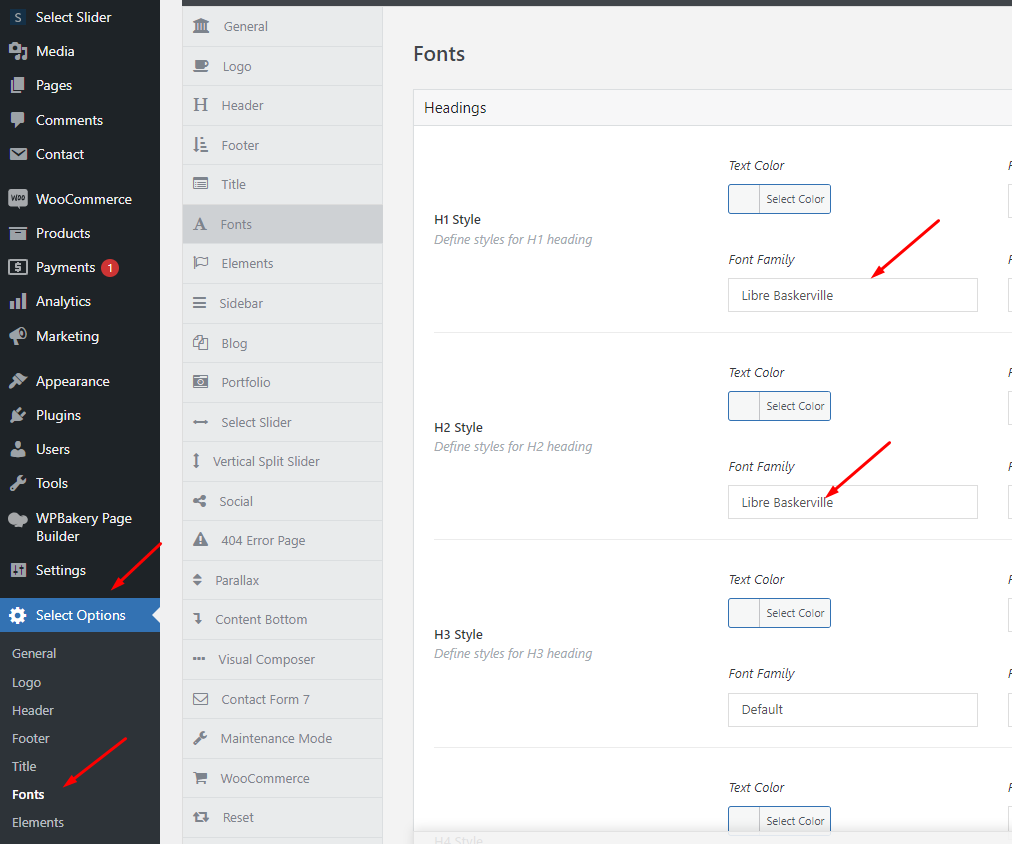Screen dimensions: 1012x844
Task: Open Fonts under Select Options submenu
Action: click(28, 794)
